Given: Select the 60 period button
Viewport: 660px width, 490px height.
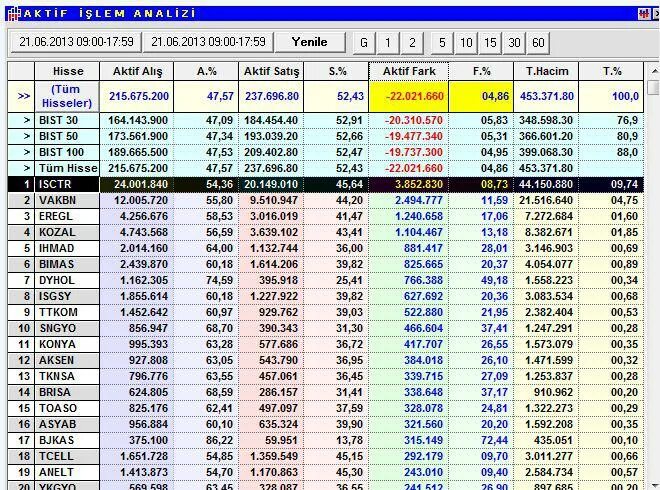Looking at the screenshot, I should tap(538, 43).
